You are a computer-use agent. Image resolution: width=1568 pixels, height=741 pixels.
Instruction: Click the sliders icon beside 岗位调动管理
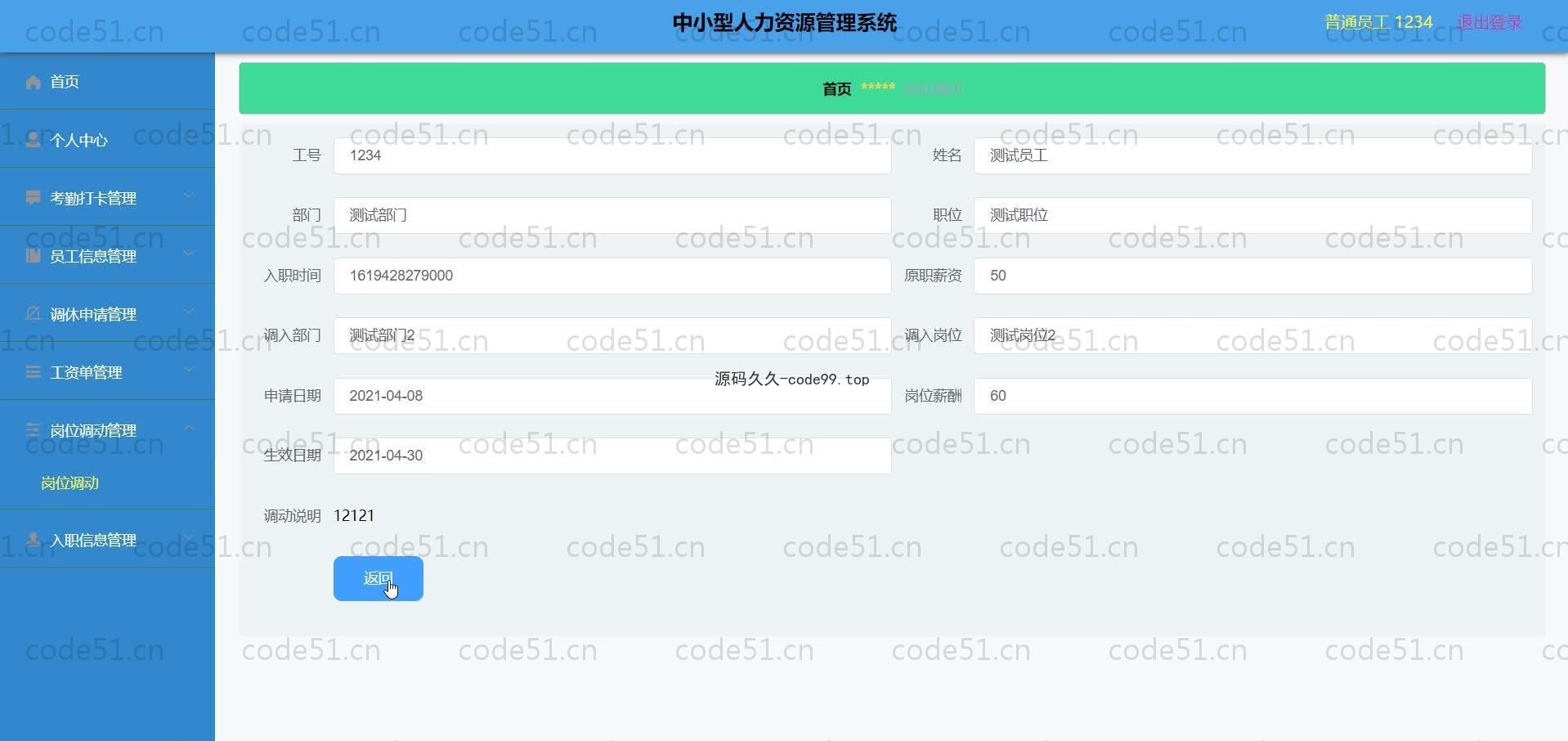tap(34, 430)
